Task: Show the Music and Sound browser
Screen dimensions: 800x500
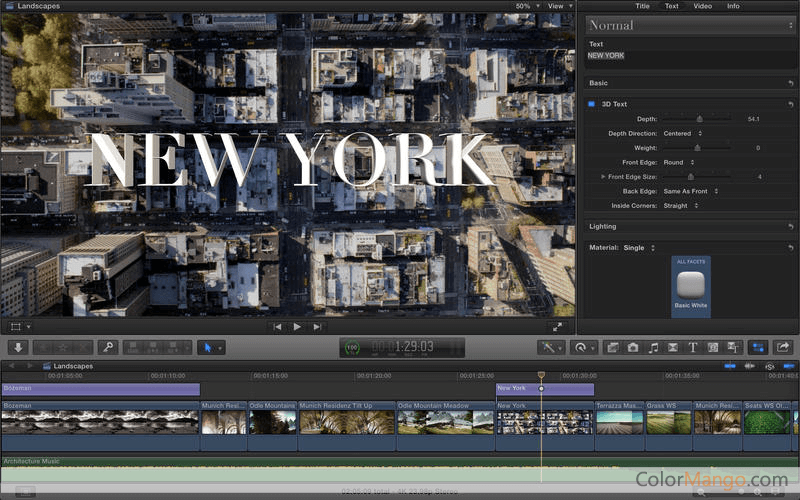Action: point(653,347)
